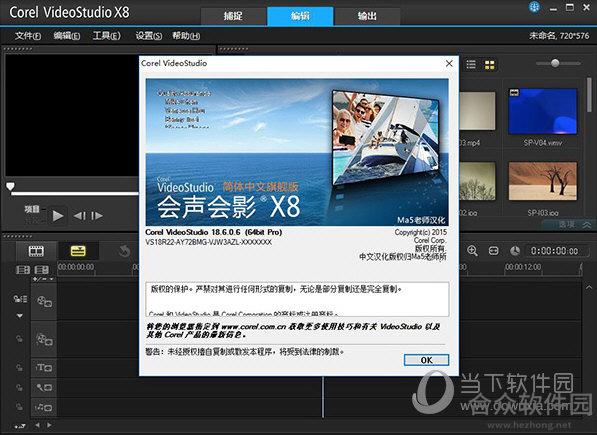
Task: Switch to the 输出 (Share) step tab
Action: coord(367,16)
